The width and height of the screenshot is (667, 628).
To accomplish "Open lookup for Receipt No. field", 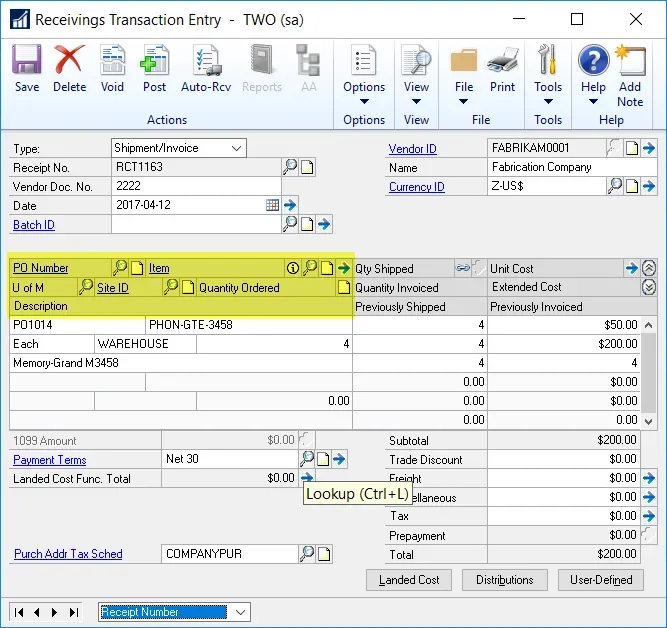I will point(290,167).
